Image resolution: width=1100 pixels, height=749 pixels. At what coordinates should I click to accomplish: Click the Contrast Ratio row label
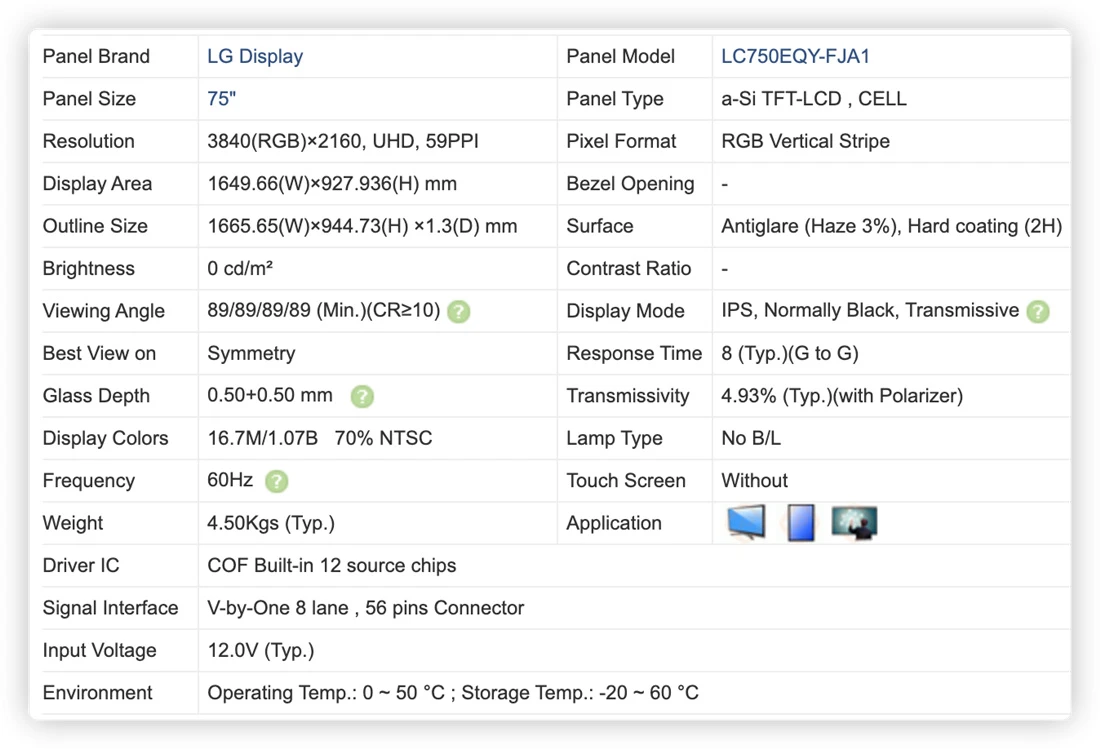click(x=629, y=269)
